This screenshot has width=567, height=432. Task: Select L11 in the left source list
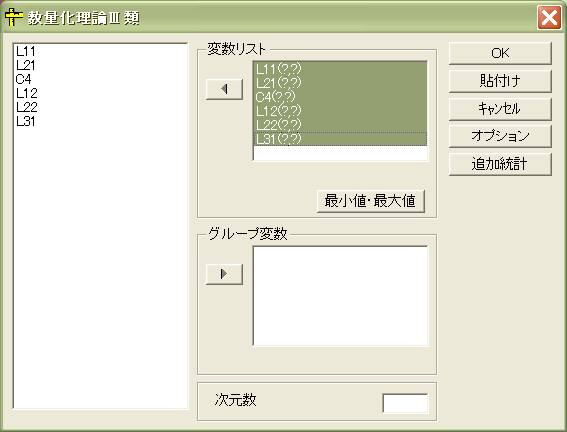[25, 51]
